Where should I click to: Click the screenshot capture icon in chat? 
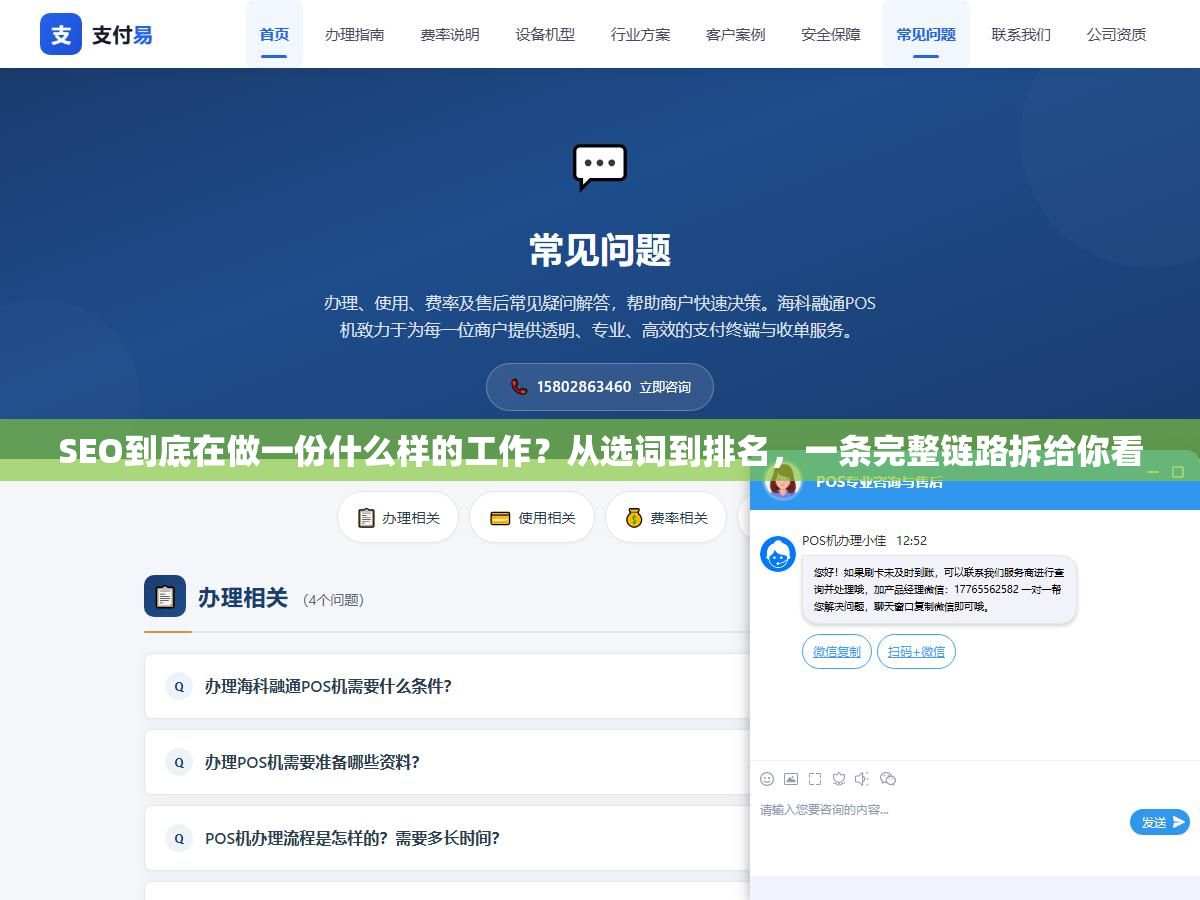815,779
